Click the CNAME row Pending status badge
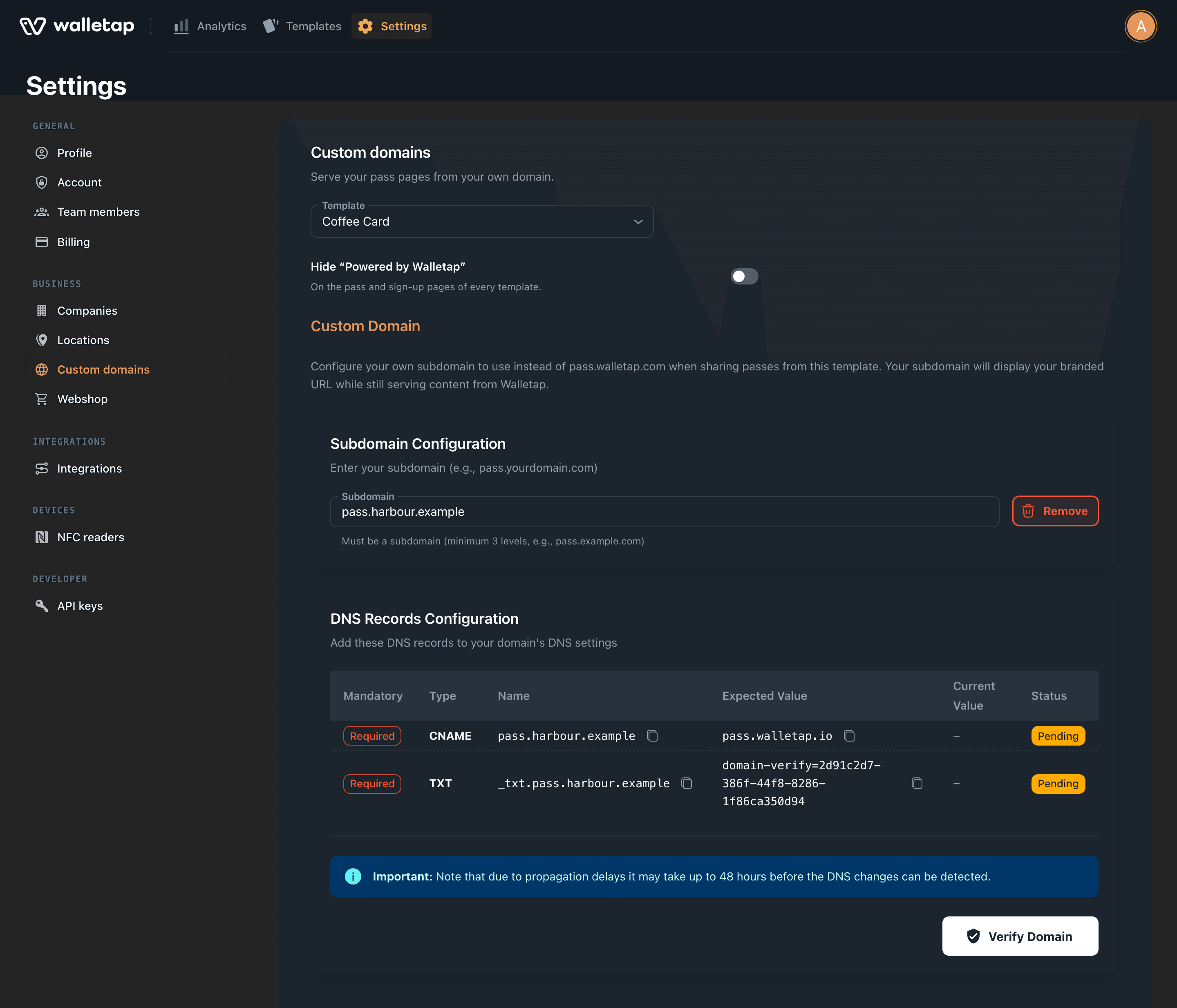 pyautogui.click(x=1058, y=736)
